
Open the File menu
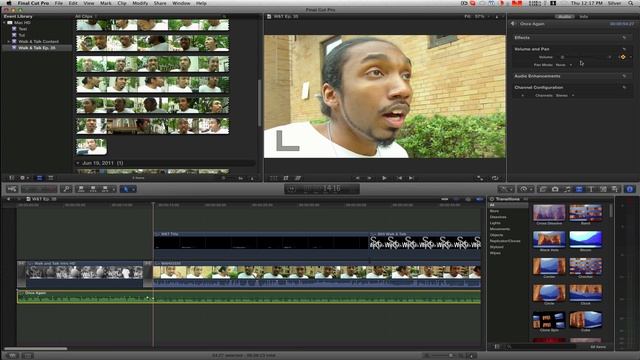59,3
